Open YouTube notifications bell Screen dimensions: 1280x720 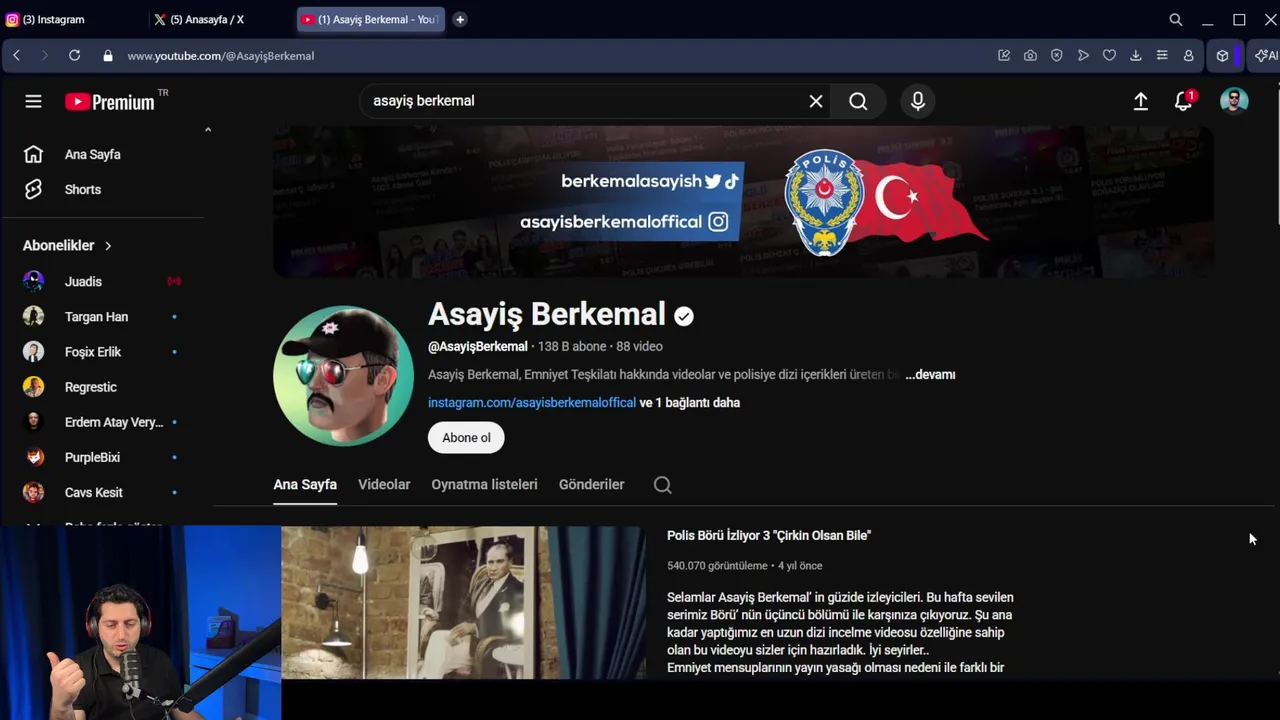[x=1184, y=101]
